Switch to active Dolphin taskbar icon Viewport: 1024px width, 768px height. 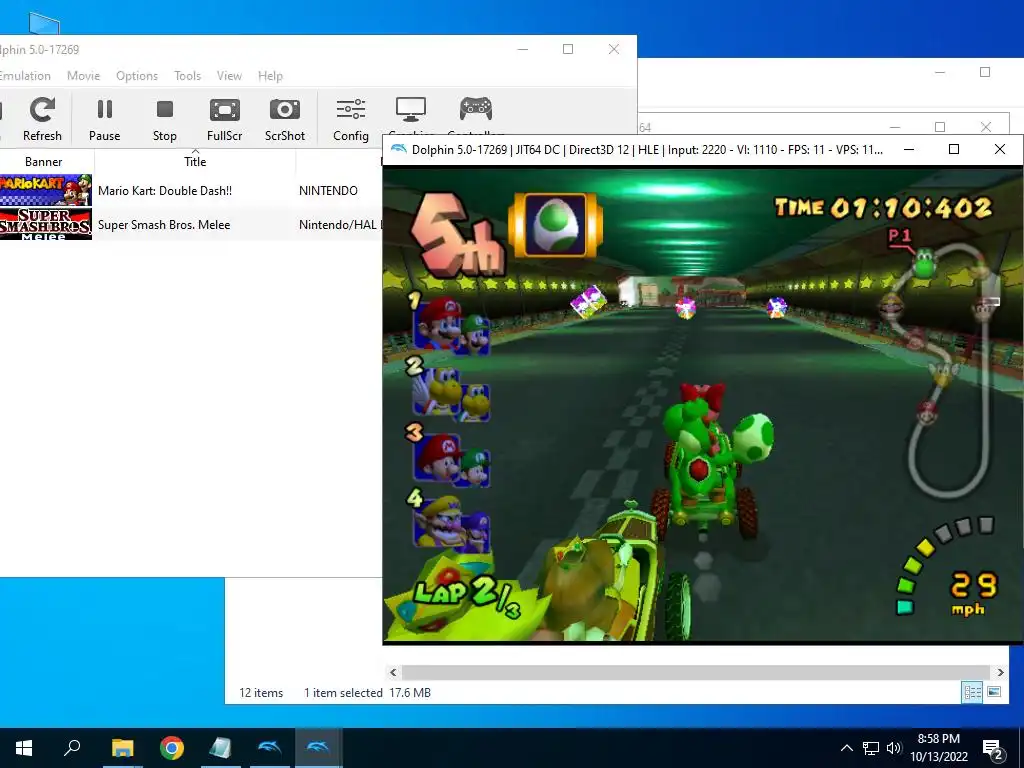[x=319, y=748]
